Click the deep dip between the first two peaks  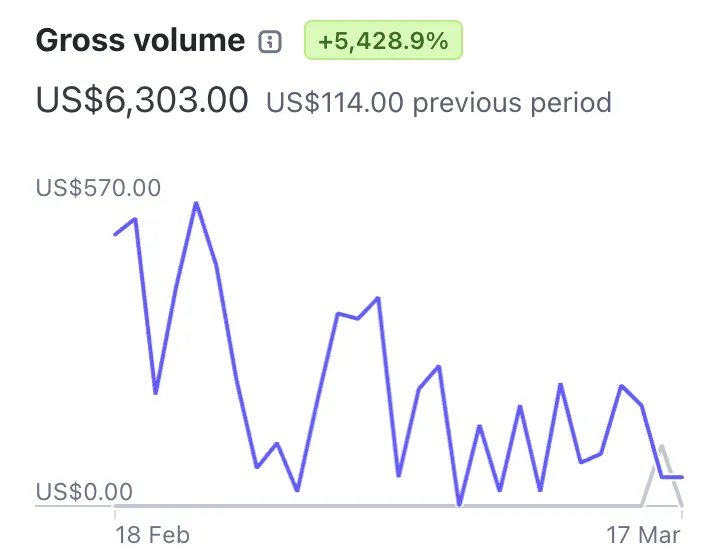pyautogui.click(x=155, y=392)
